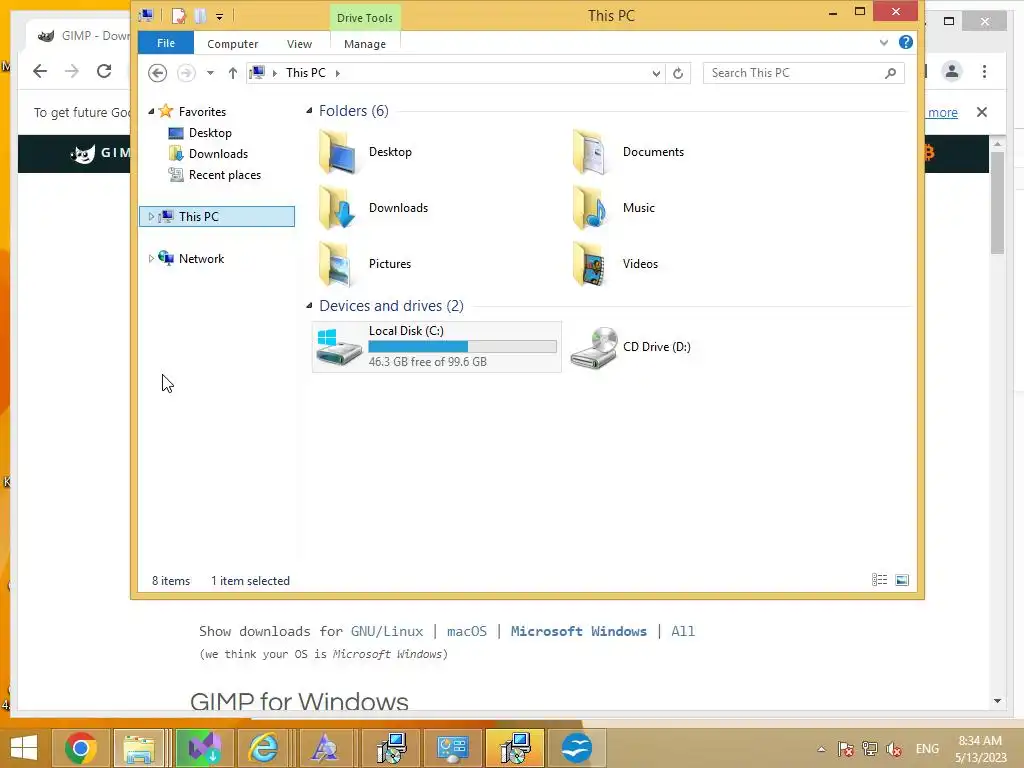Select Downloads under Favorites

pyautogui.click(x=218, y=153)
